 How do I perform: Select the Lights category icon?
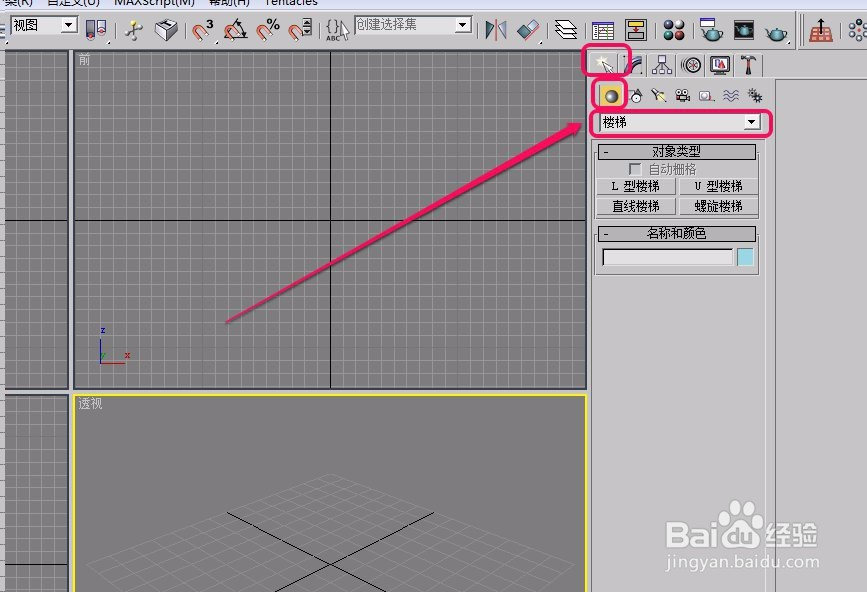pyautogui.click(x=658, y=96)
